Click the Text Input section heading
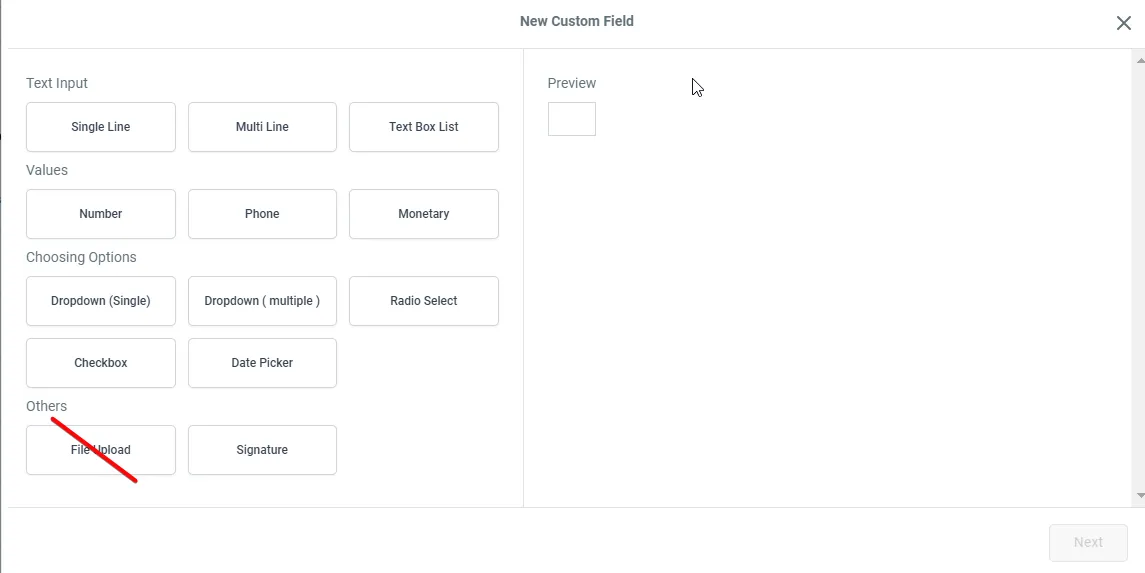The width and height of the screenshot is (1145, 573). [x=57, y=83]
